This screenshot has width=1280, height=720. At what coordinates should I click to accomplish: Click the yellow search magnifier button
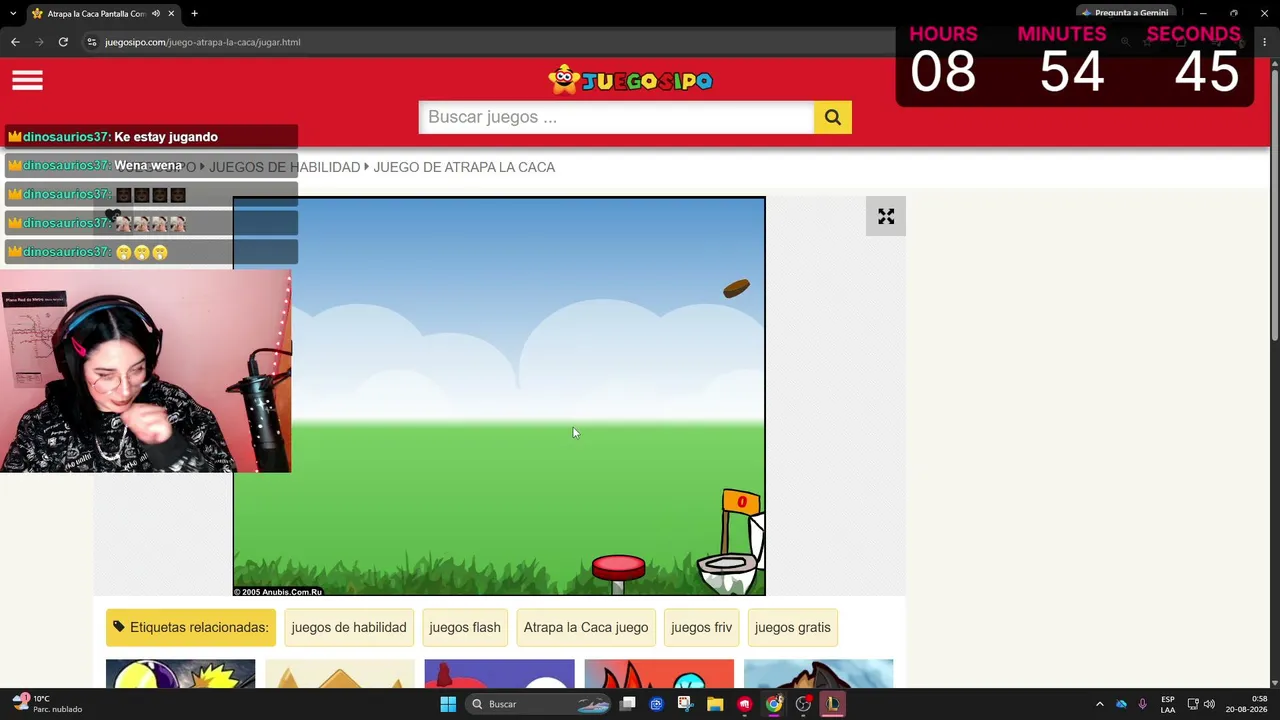point(832,117)
